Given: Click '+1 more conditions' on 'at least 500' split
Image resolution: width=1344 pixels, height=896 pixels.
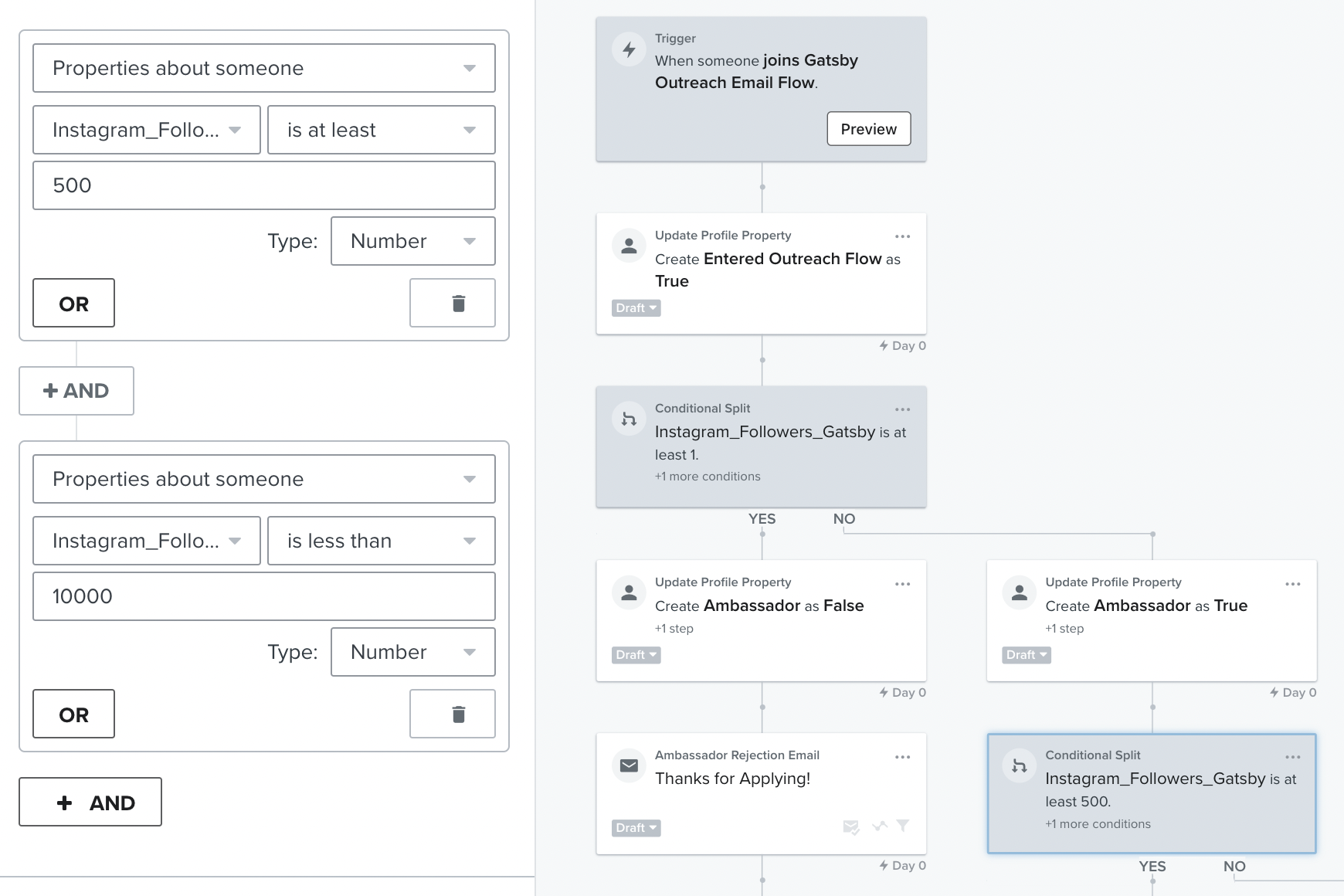Looking at the screenshot, I should (1098, 824).
